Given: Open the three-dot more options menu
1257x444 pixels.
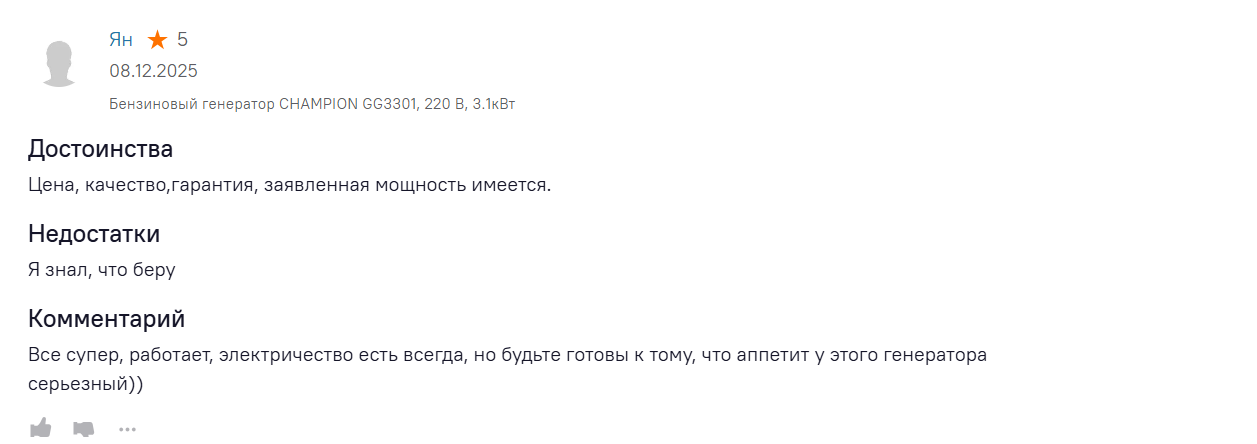Looking at the screenshot, I should point(127,430).
